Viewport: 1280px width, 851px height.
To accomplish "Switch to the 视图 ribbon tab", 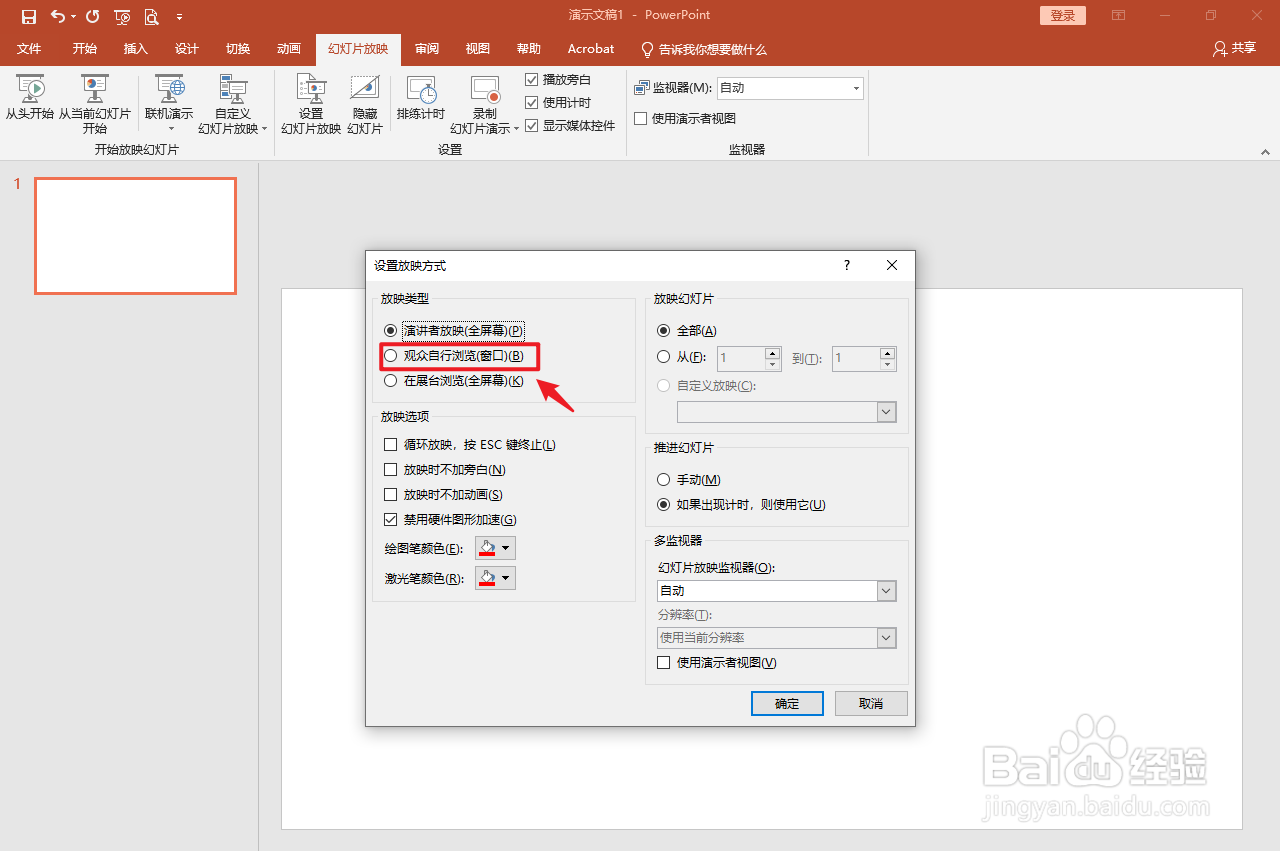I will (x=478, y=49).
